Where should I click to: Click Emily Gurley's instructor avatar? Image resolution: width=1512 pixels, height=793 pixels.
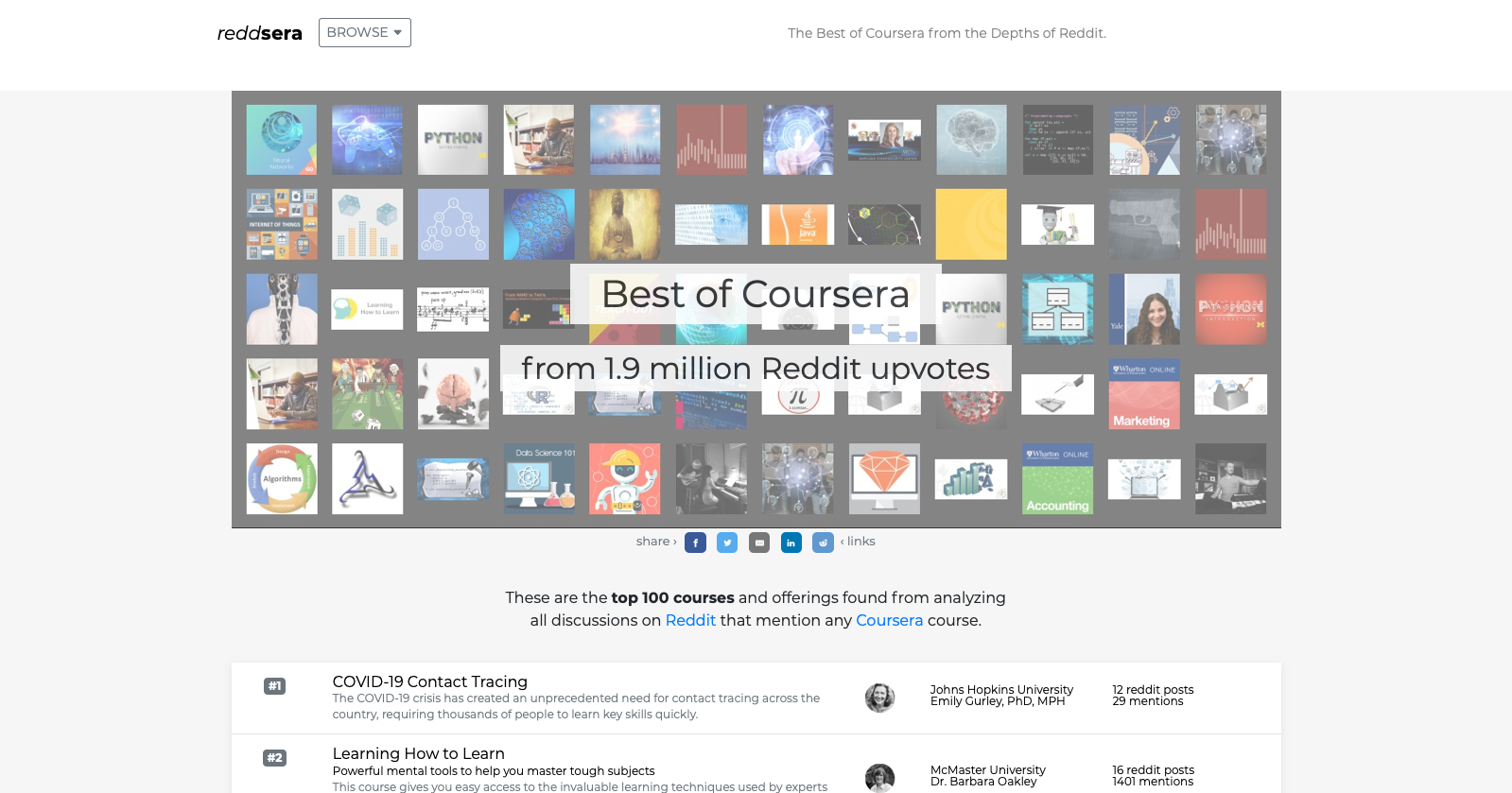click(879, 698)
